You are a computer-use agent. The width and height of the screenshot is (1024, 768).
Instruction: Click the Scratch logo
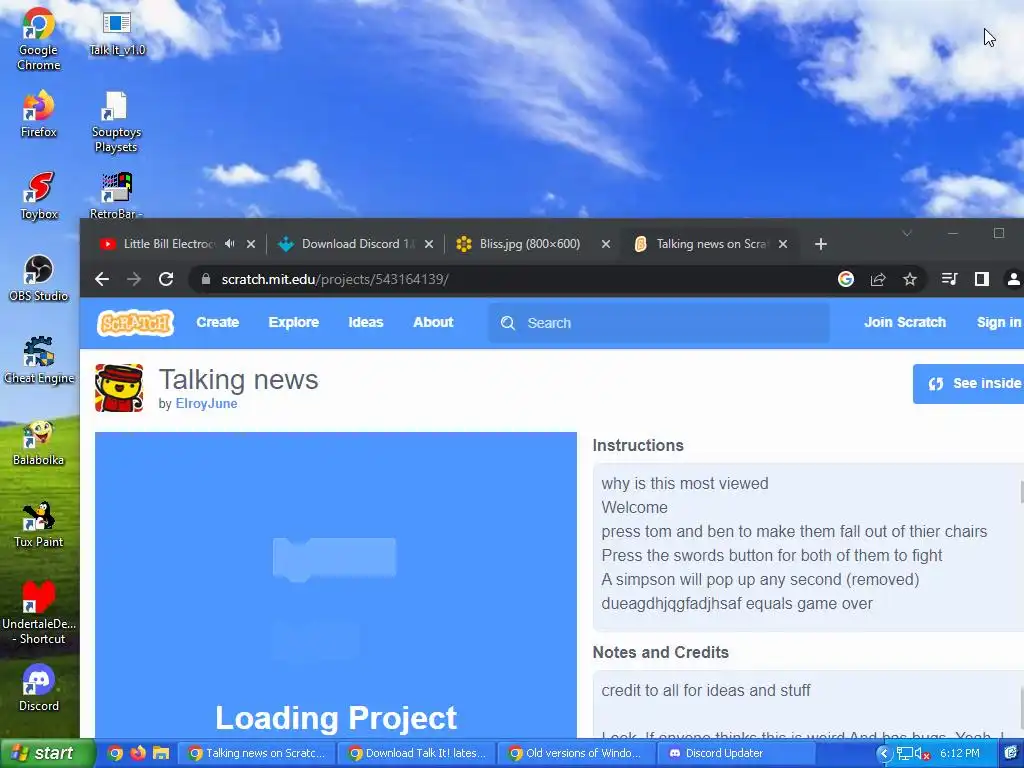click(x=135, y=323)
